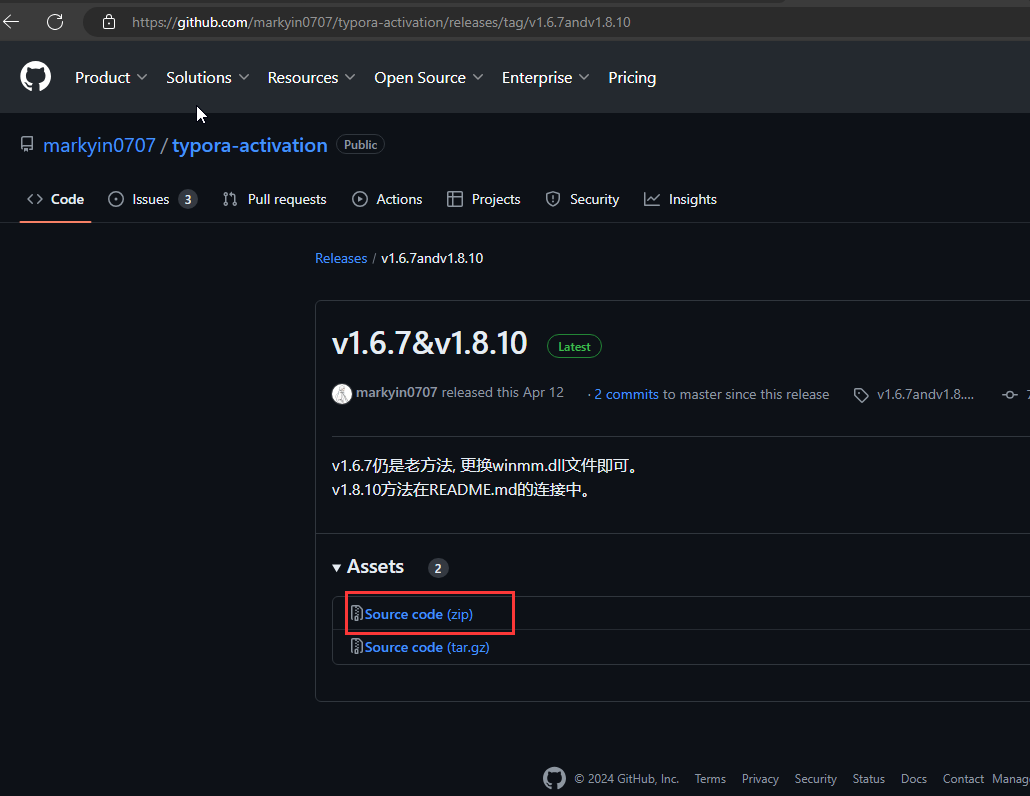Click the Security tab shield icon

point(553,199)
